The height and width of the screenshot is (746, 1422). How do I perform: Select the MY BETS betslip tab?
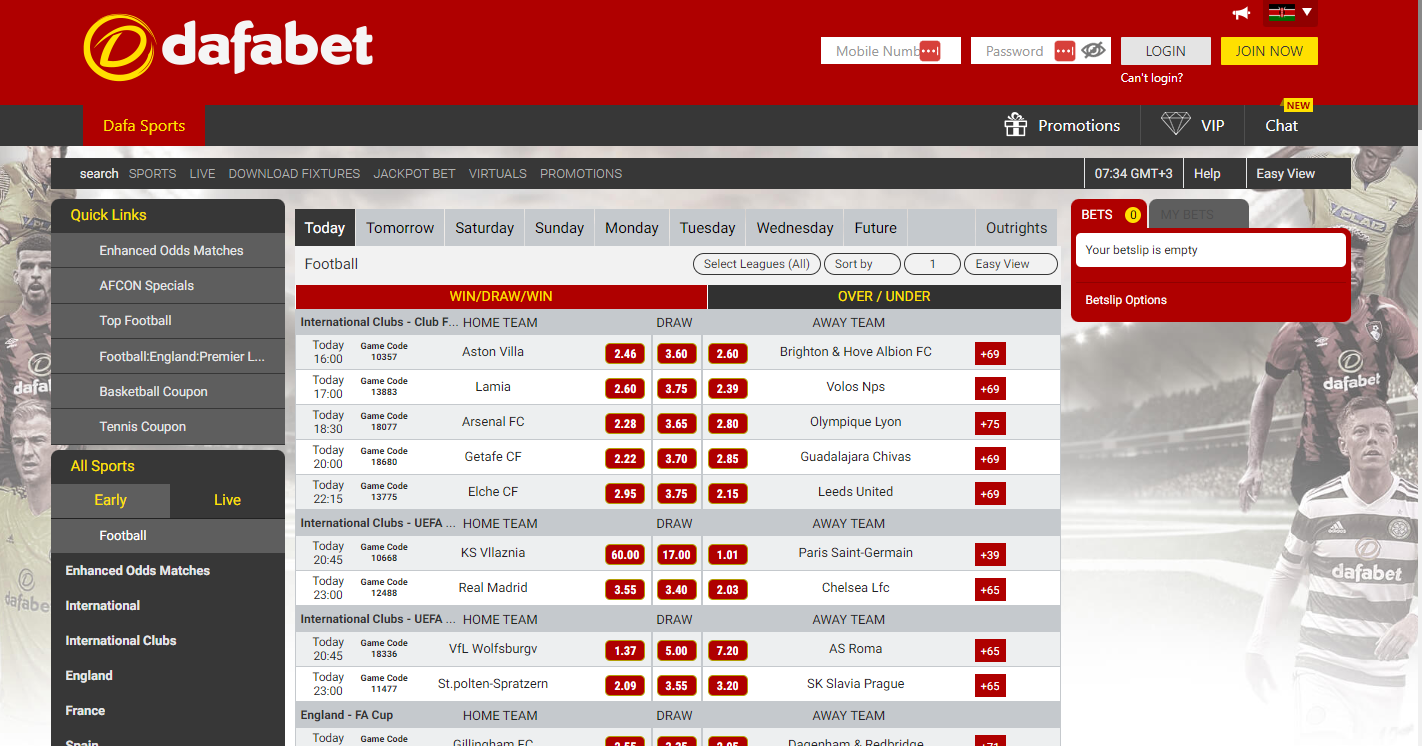(1198, 214)
